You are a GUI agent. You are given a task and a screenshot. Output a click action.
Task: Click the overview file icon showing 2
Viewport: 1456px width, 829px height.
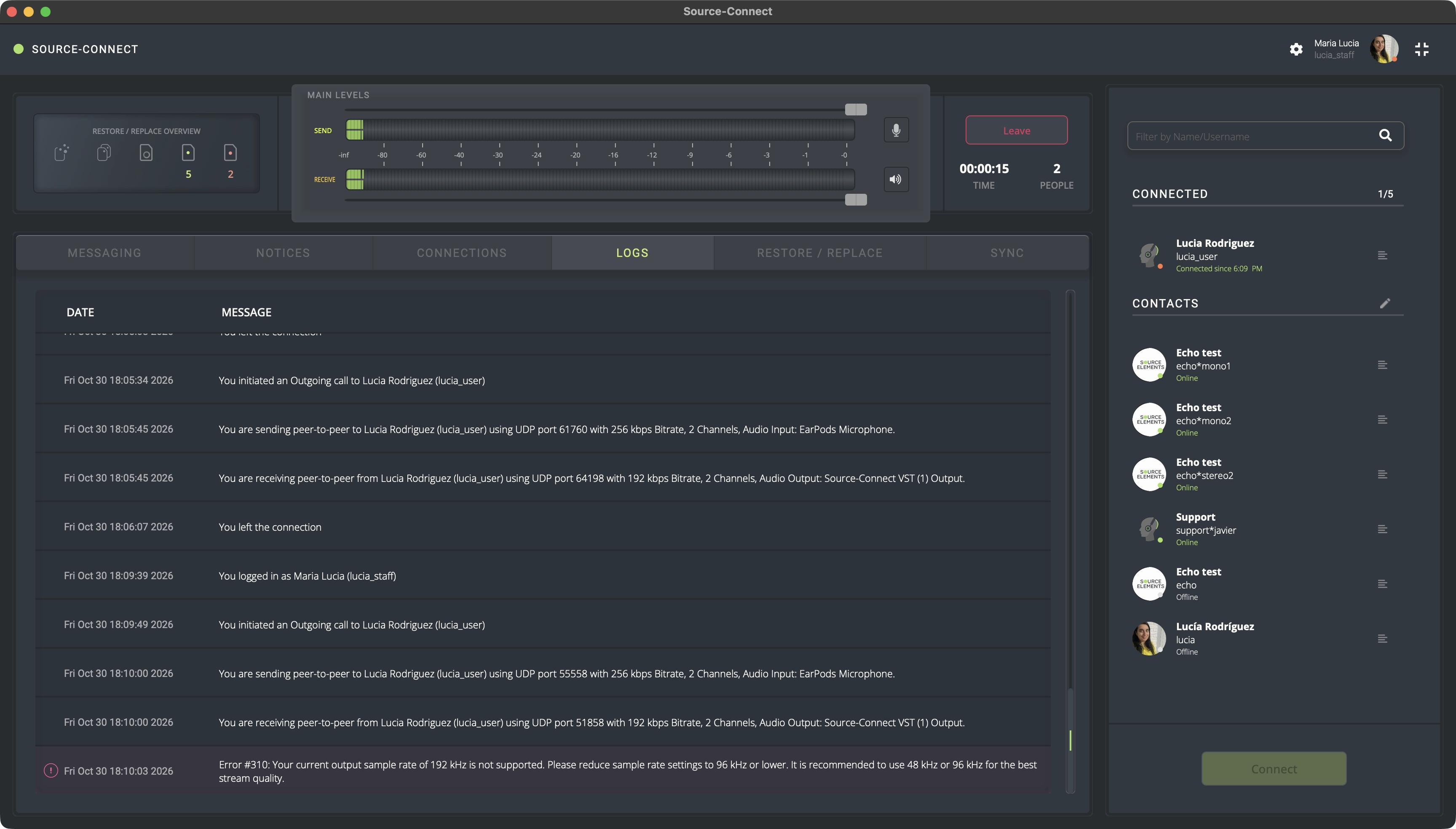(x=230, y=152)
